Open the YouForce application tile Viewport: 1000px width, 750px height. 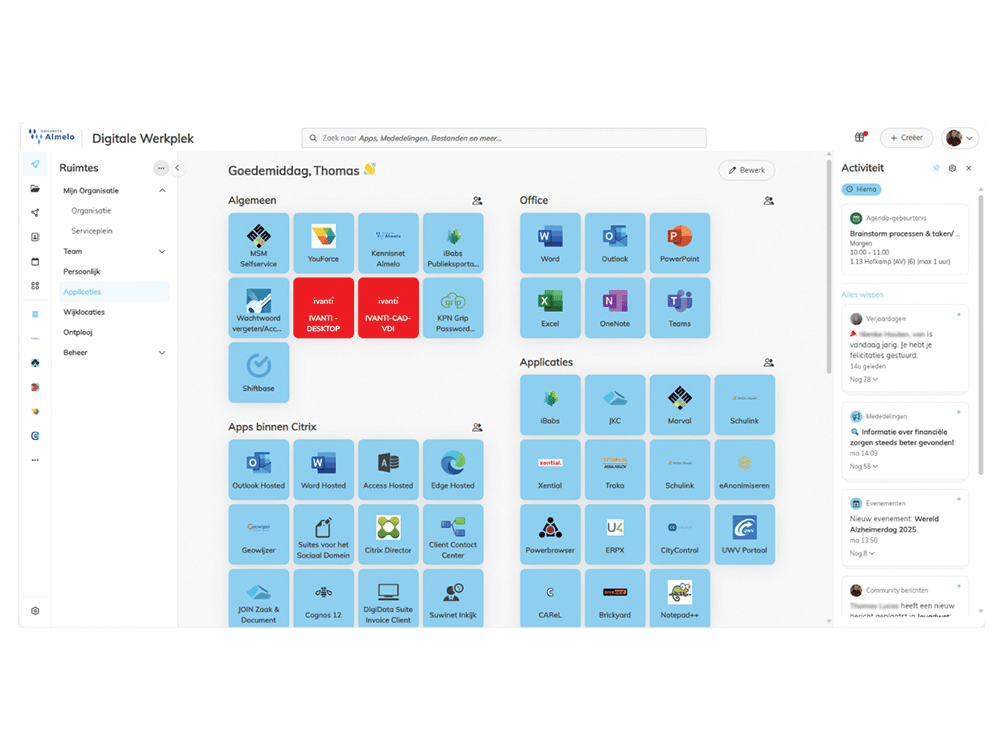click(323, 243)
